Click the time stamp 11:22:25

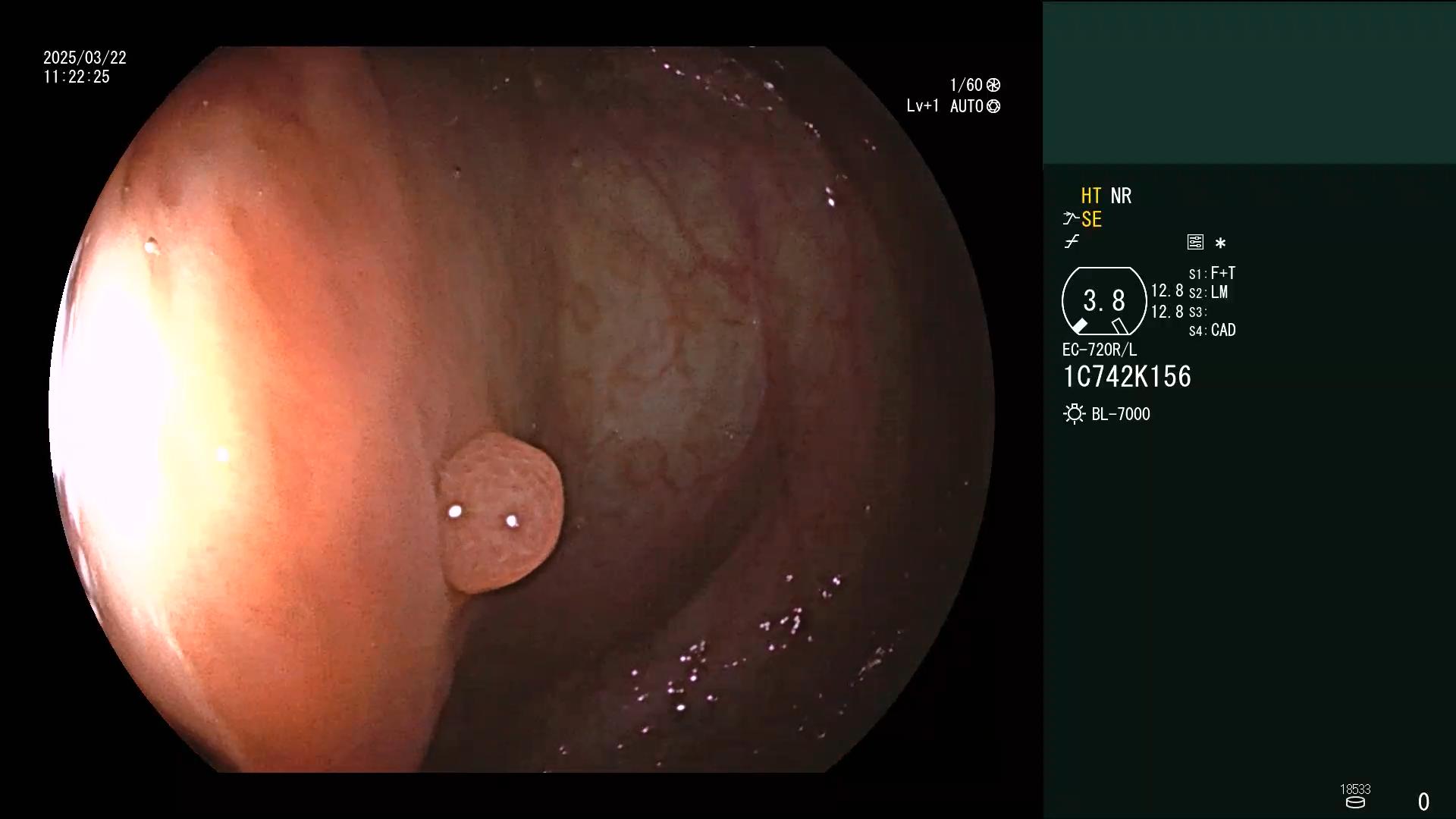[x=77, y=77]
